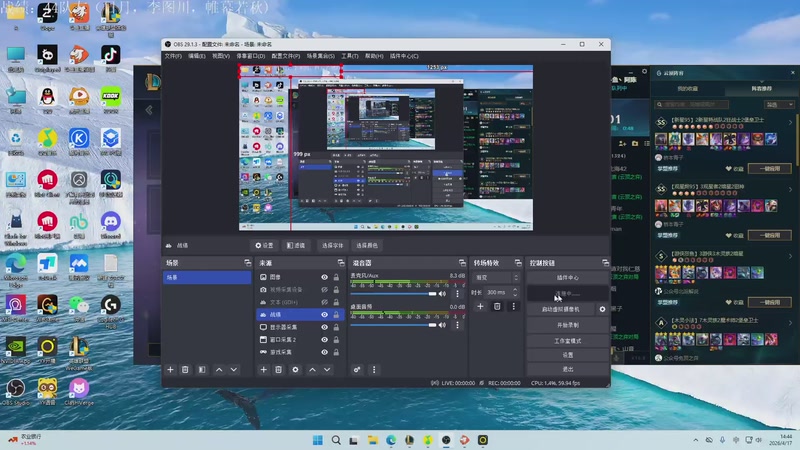This screenshot has width=800, height=450.
Task: Open the 筛选 filter dropdown in lineup panel
Action: point(779,105)
